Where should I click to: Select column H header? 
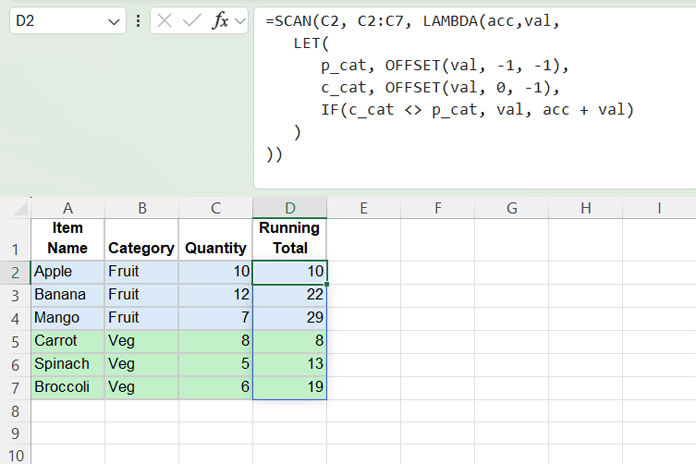pos(585,208)
